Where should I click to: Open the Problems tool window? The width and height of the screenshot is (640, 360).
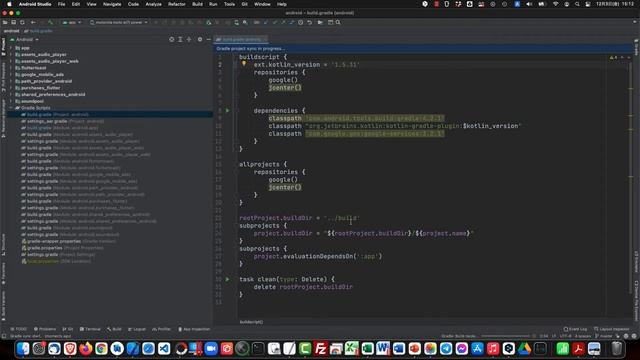tap(45, 329)
